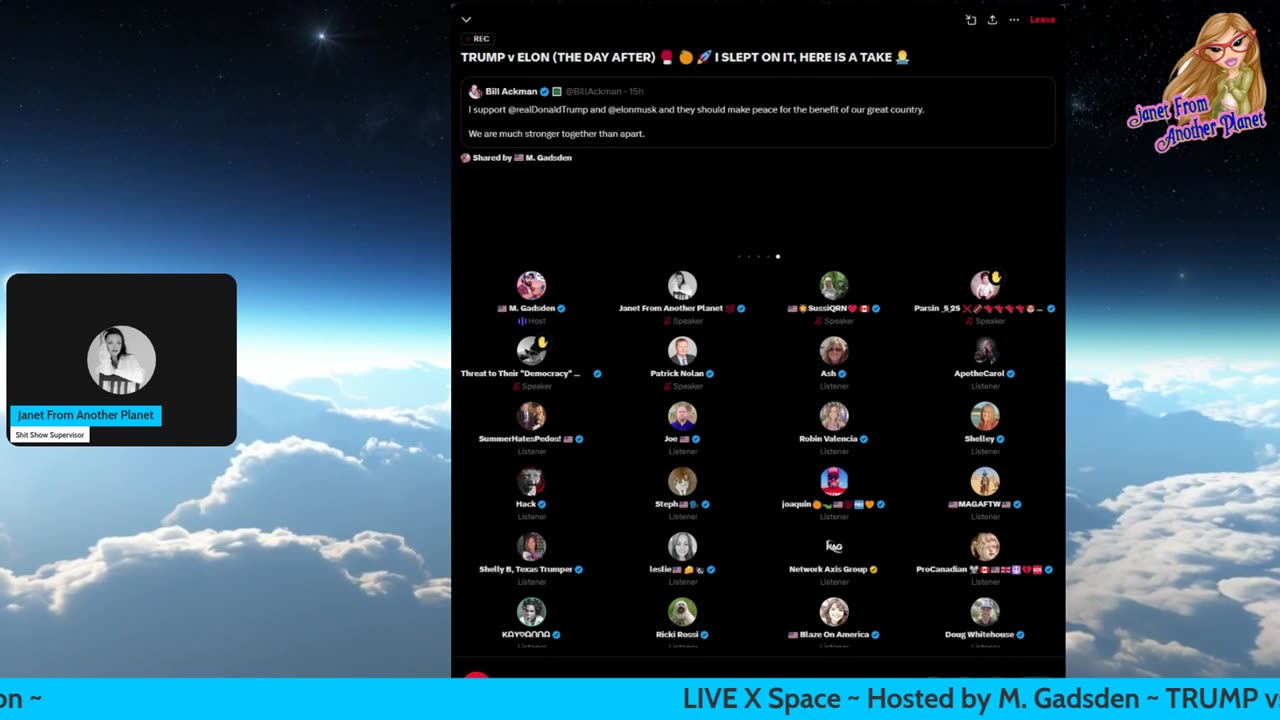Open the three-dot more options menu

point(1014,19)
